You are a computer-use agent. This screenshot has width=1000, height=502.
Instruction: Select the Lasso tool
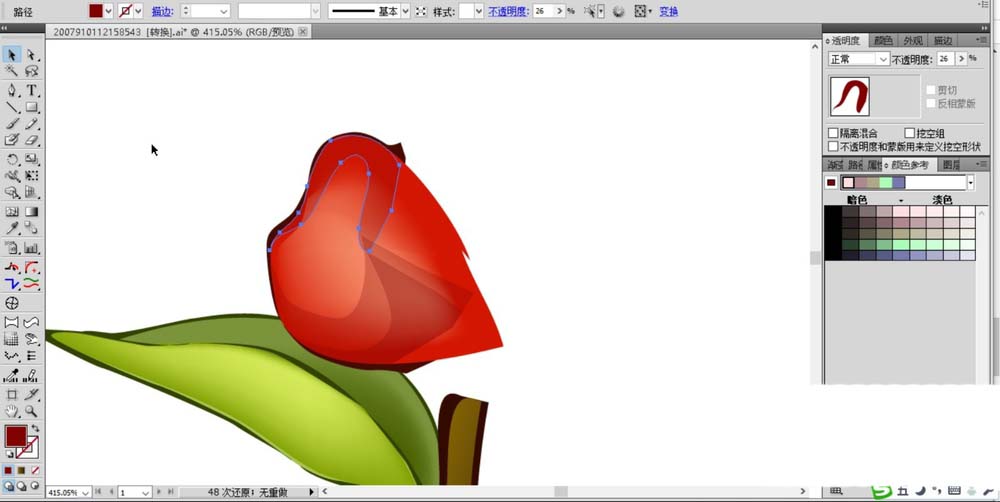(31, 71)
